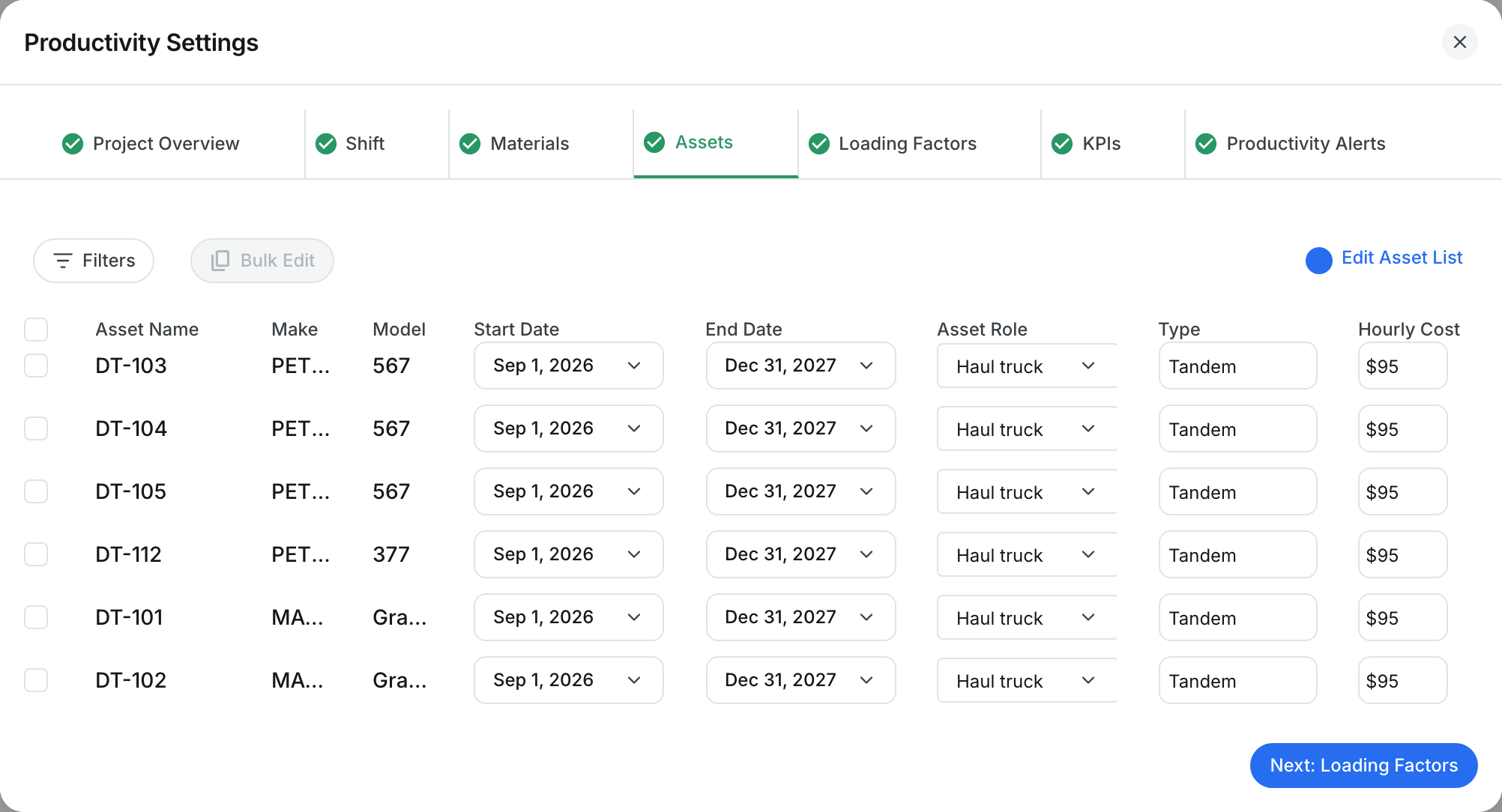This screenshot has width=1502, height=812.
Task: Open Start Date dropdown for DT-103
Action: (569, 366)
